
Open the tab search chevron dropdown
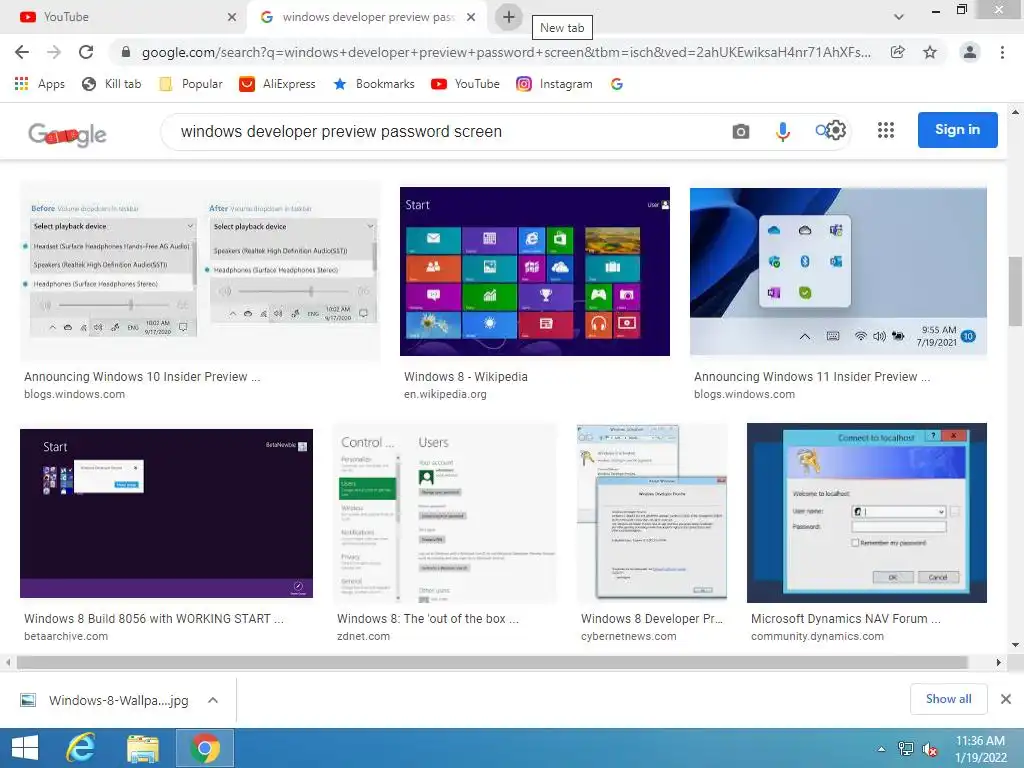pos(899,17)
